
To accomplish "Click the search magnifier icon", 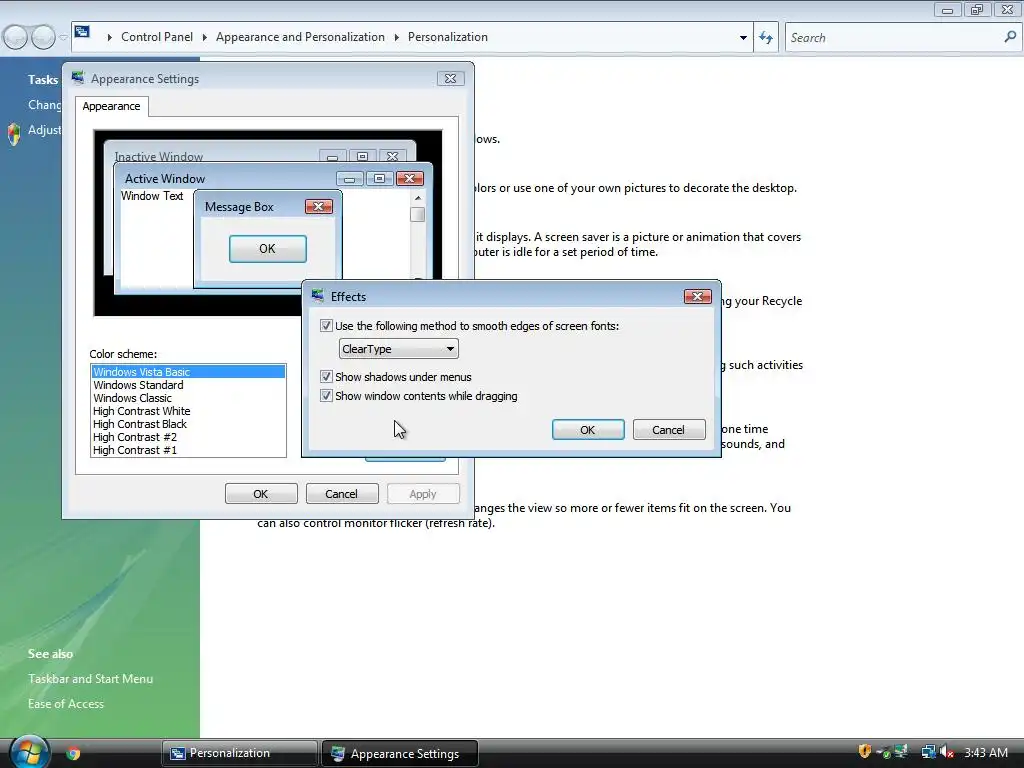I will tap(1010, 37).
